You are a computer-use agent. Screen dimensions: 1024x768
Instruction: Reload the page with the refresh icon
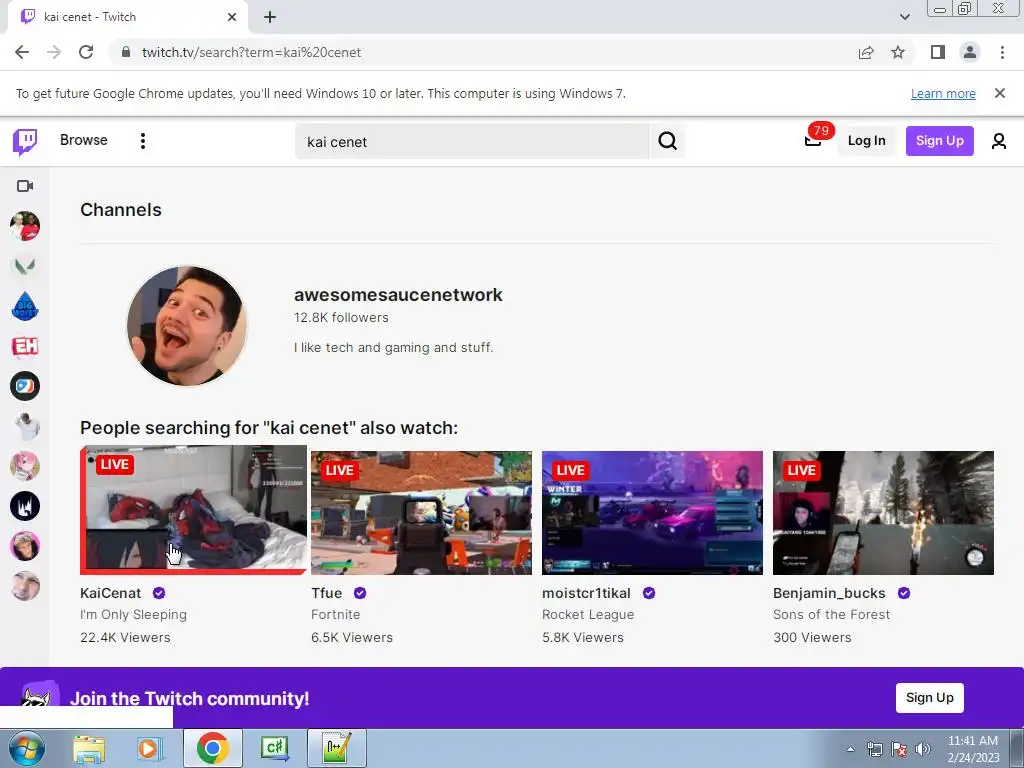click(86, 52)
